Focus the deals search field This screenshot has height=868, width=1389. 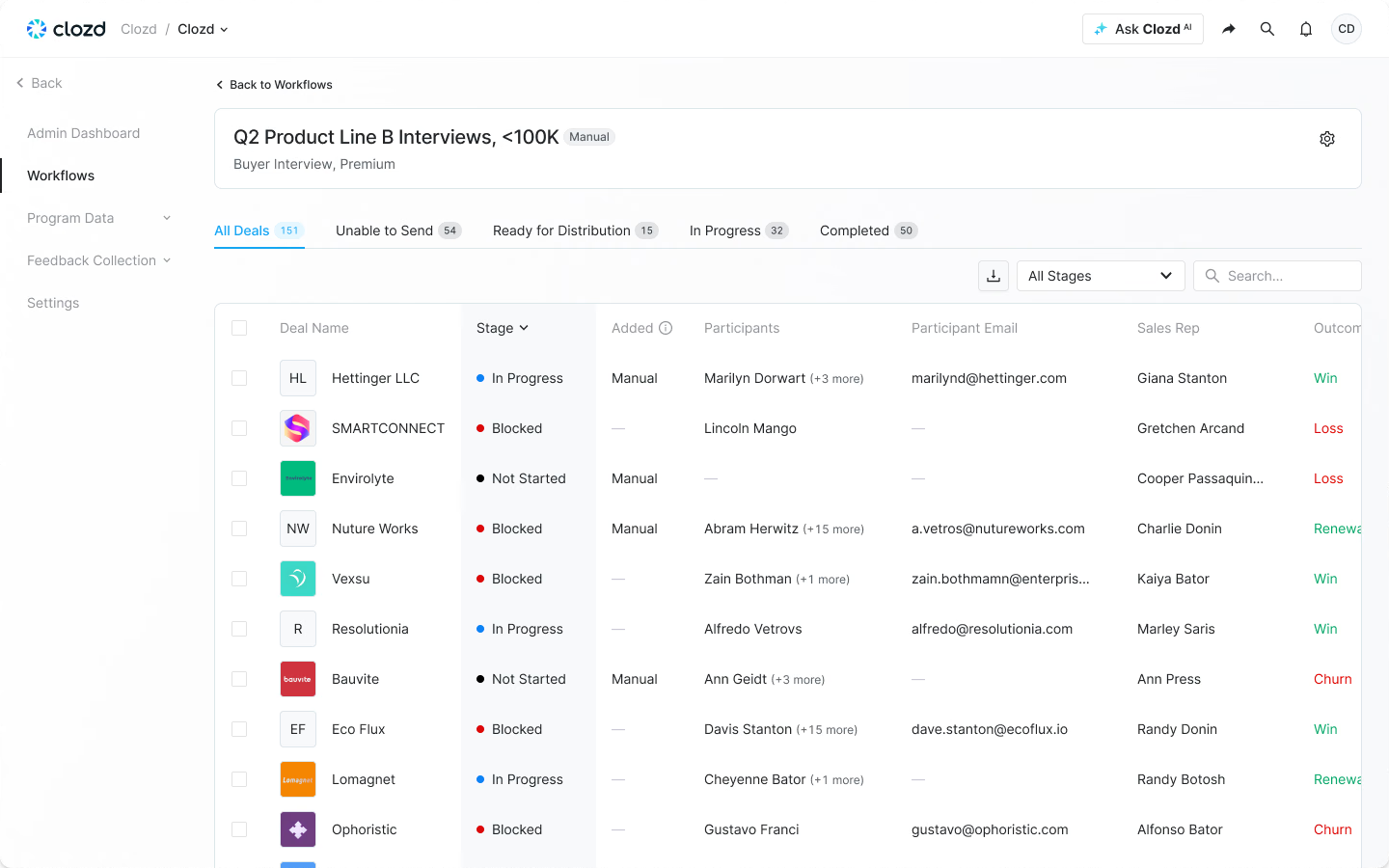point(1277,276)
